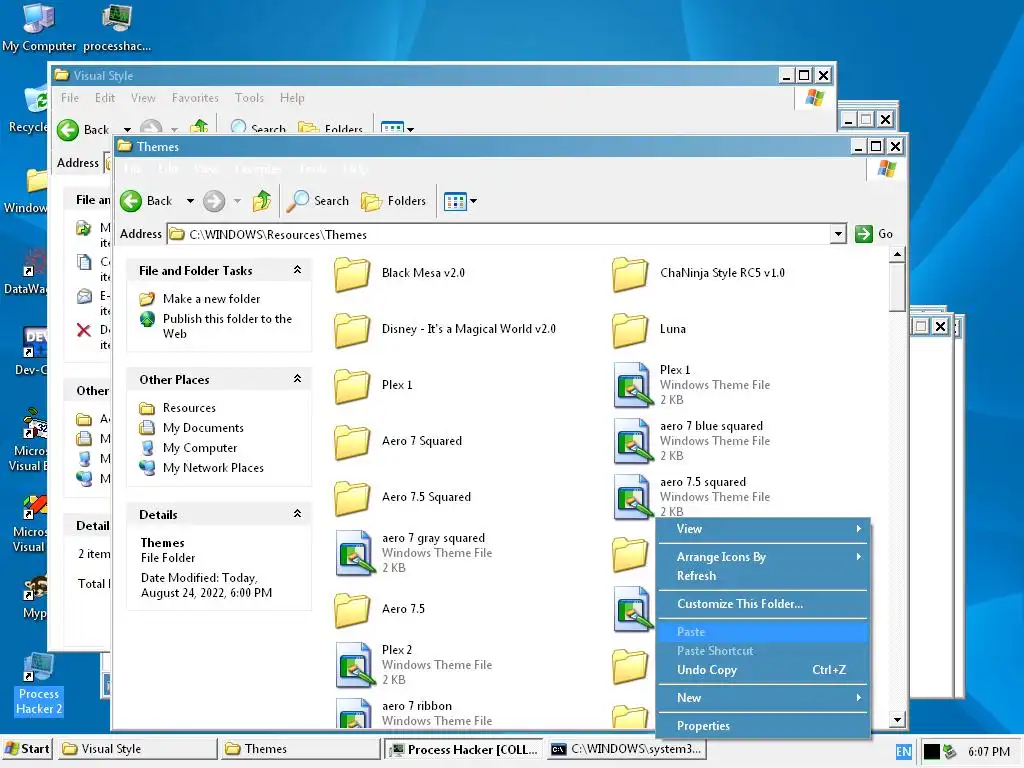Click the Go button beside the address bar
1024x768 pixels.
[874, 234]
